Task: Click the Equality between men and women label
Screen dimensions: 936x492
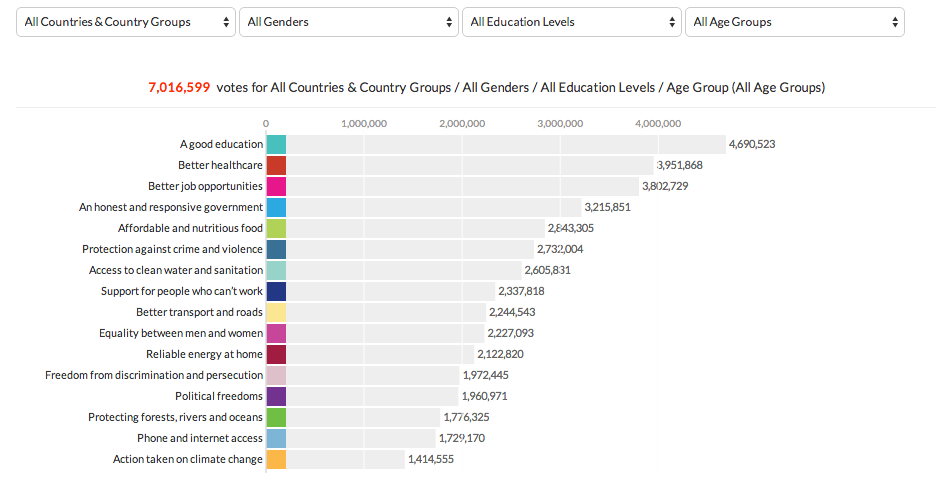Action: (x=181, y=333)
